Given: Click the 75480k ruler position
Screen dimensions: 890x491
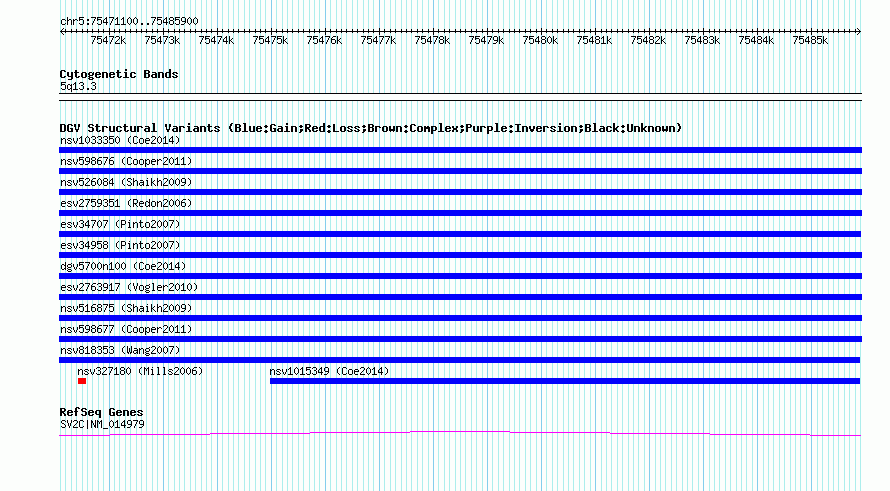Looking at the screenshot, I should point(540,40).
